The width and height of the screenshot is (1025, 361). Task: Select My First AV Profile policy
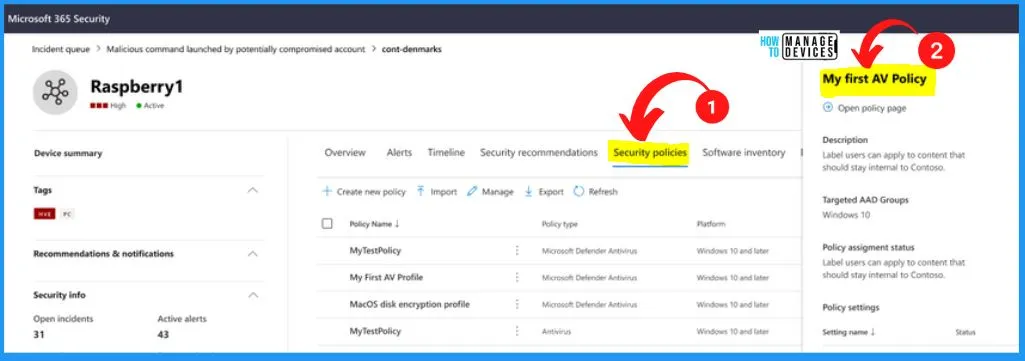(x=386, y=277)
